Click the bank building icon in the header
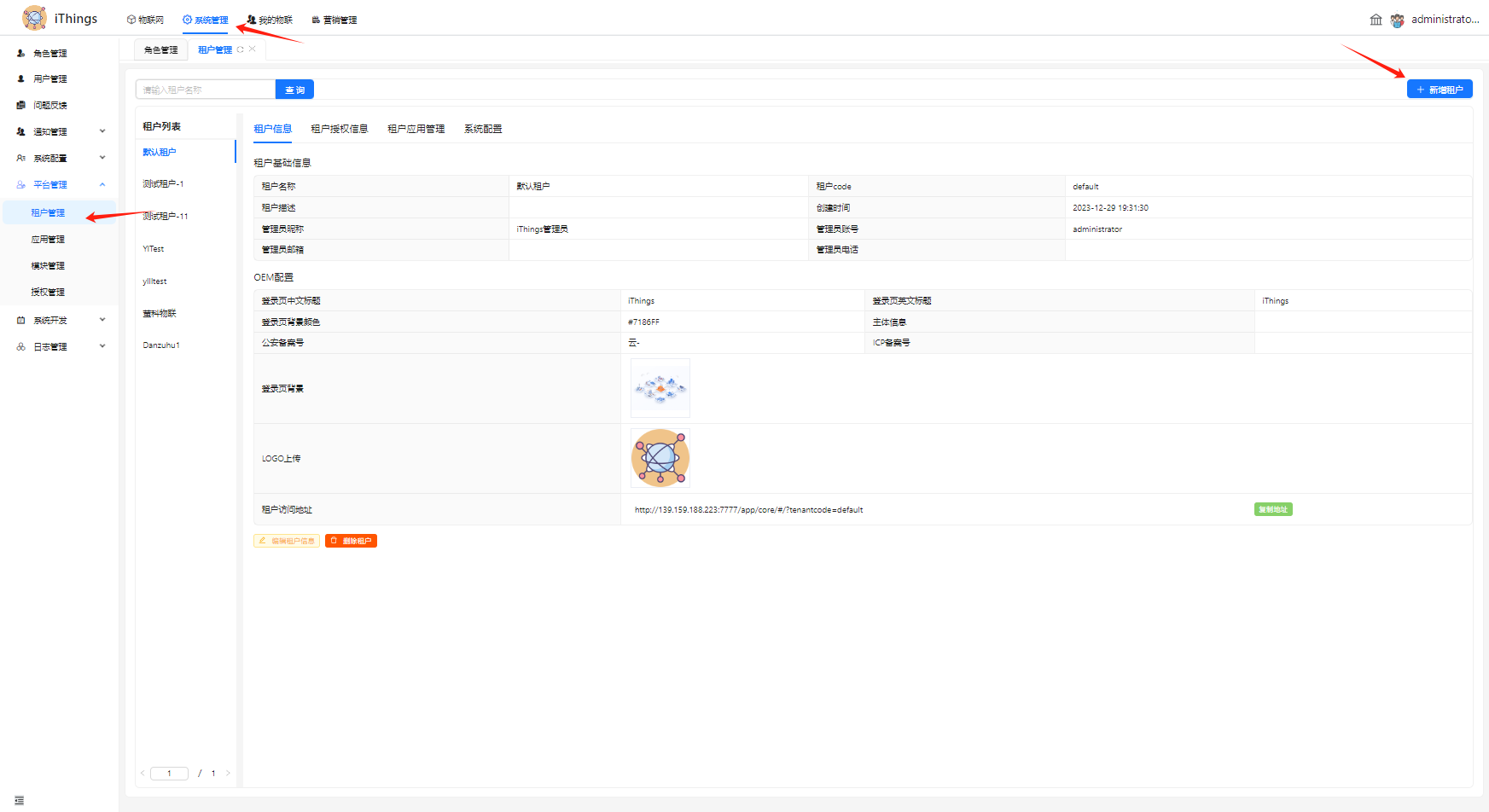The width and height of the screenshot is (1489, 812). [1376, 20]
